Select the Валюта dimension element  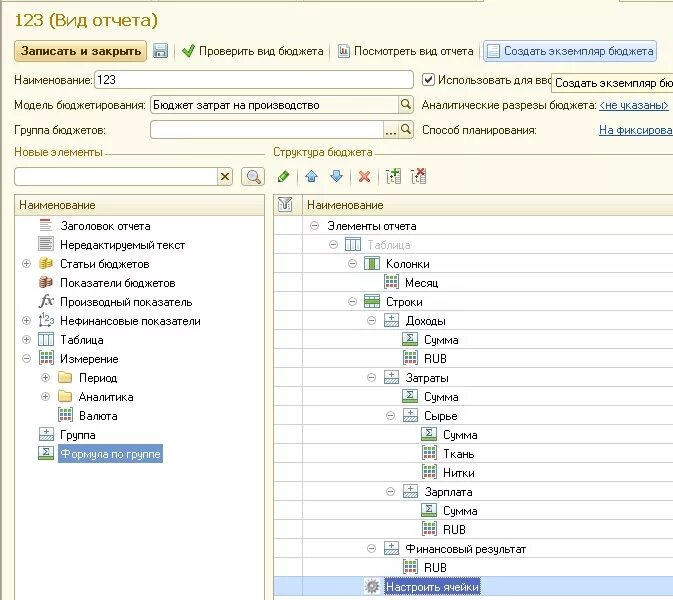98,415
